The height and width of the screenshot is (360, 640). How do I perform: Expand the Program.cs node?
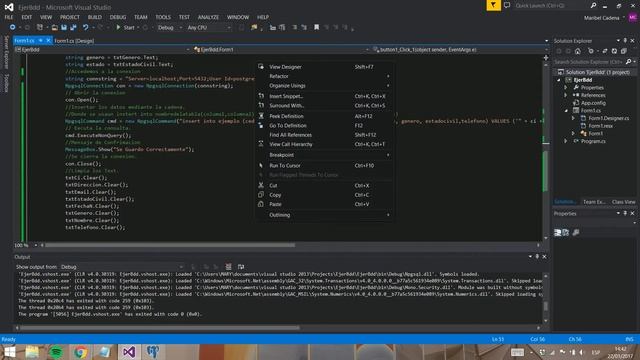click(566, 141)
